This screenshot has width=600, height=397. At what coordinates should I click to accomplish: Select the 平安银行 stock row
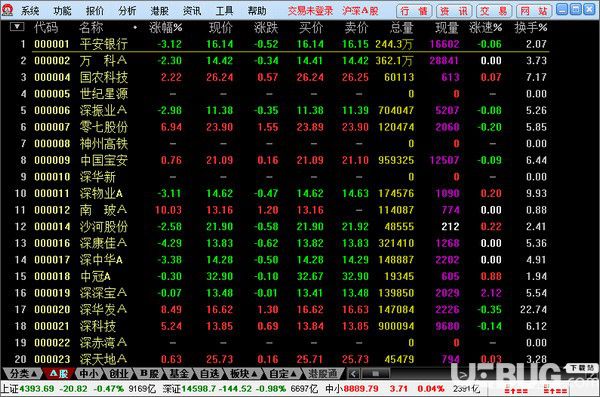pos(276,44)
